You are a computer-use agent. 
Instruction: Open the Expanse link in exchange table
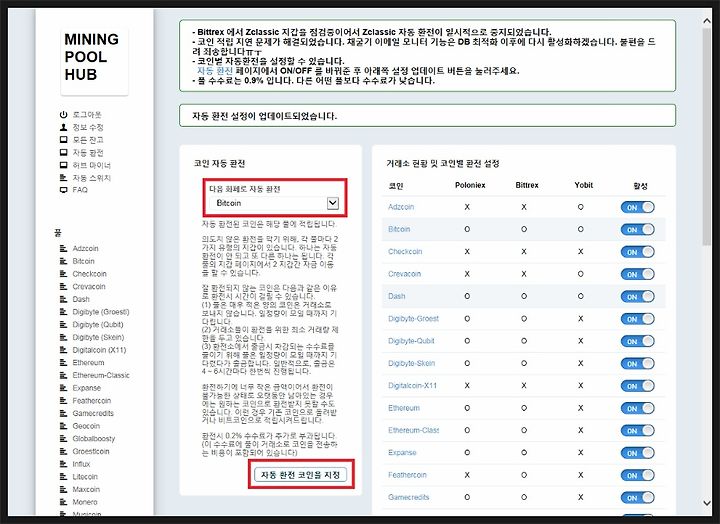click(402, 452)
